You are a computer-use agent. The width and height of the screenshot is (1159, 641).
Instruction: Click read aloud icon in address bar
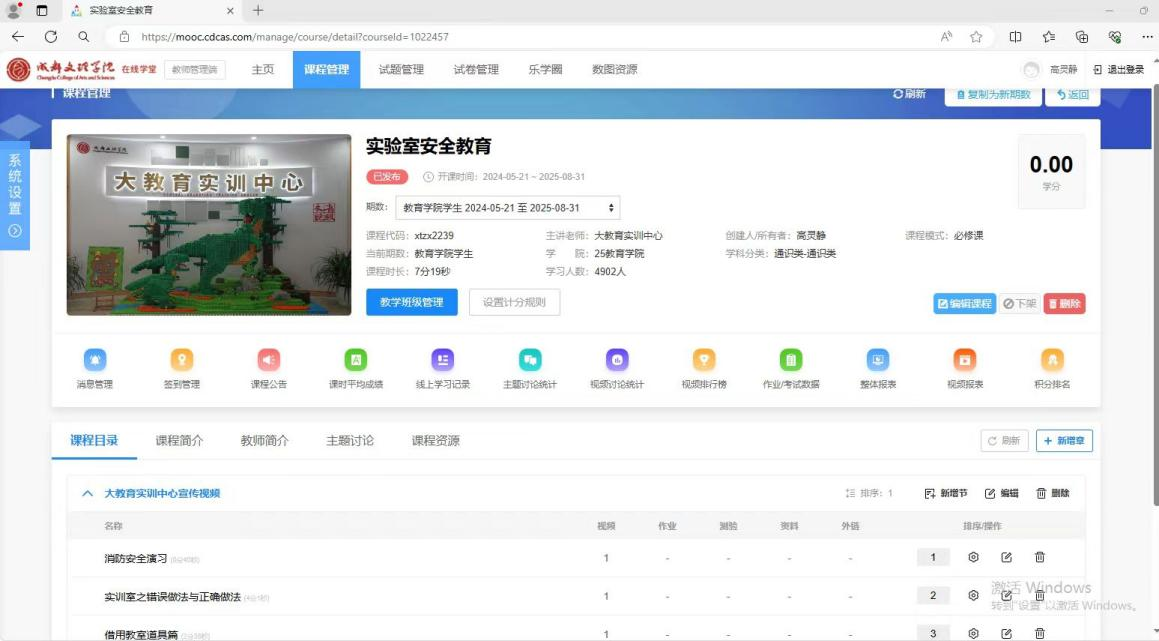(x=946, y=37)
